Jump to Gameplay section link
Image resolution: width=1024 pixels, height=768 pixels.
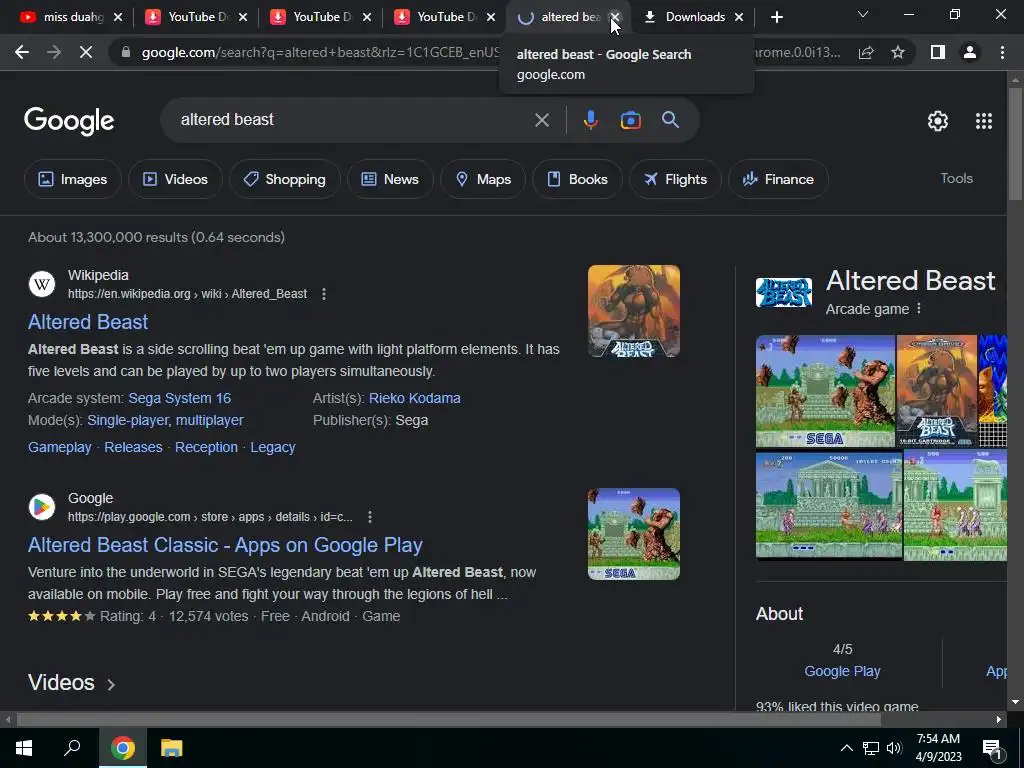(x=59, y=447)
